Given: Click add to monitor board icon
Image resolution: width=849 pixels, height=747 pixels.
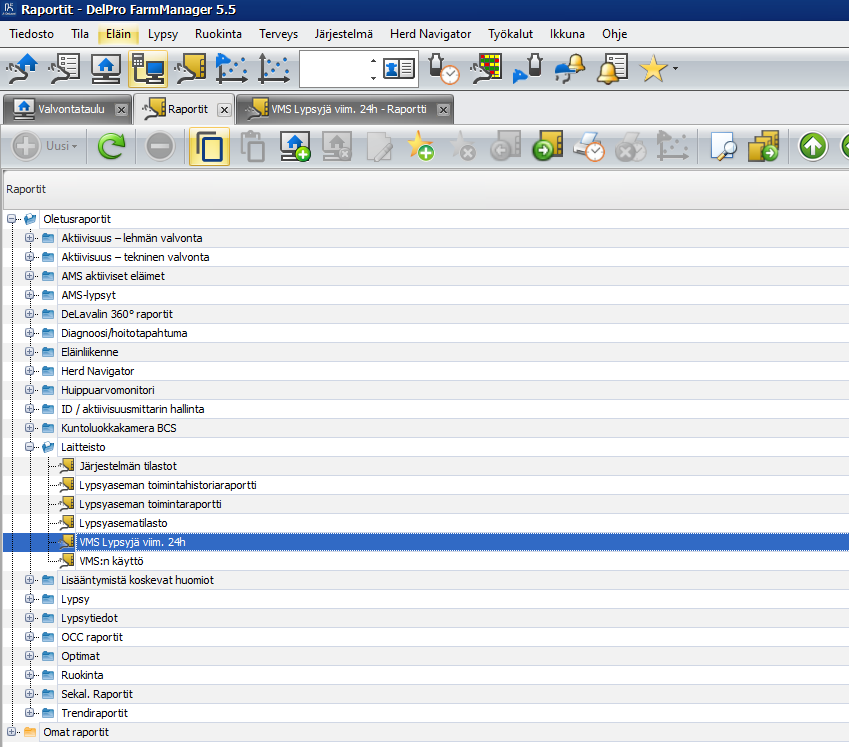Looking at the screenshot, I should click(x=295, y=146).
